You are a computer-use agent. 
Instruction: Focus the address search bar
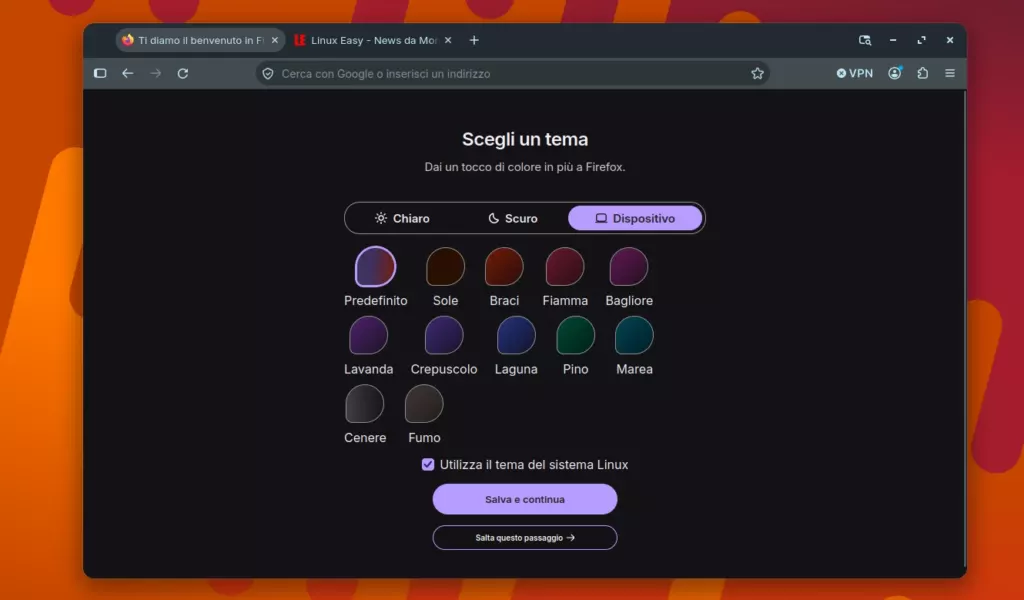[513, 74]
